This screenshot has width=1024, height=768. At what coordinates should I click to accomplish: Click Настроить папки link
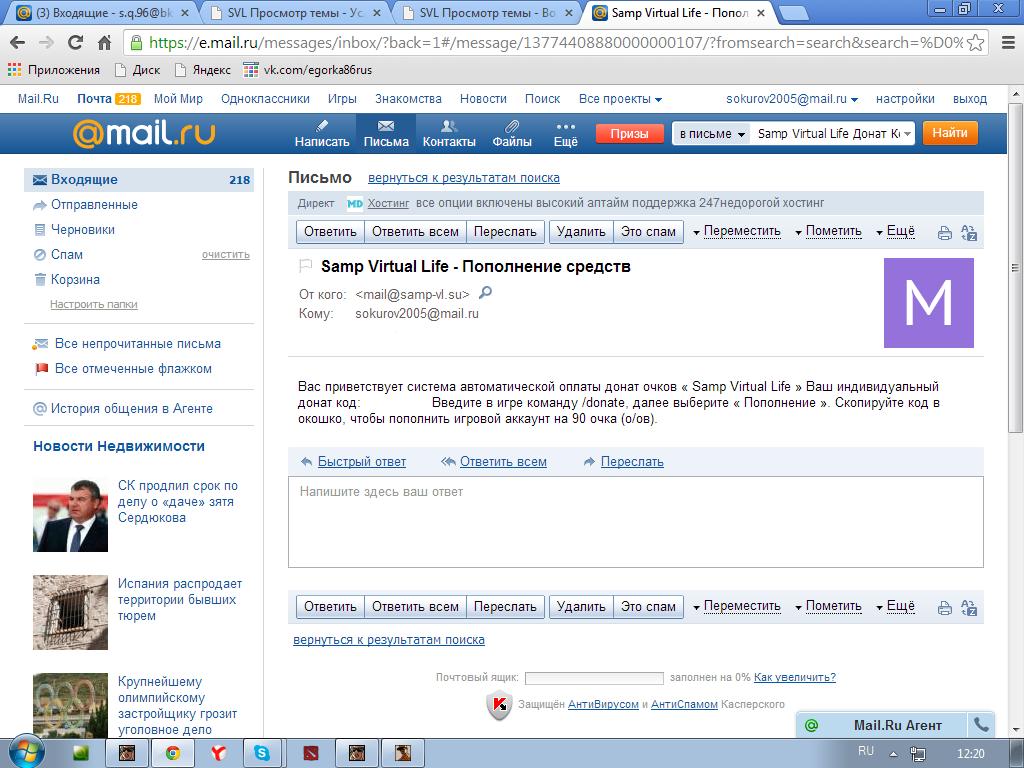coord(94,304)
